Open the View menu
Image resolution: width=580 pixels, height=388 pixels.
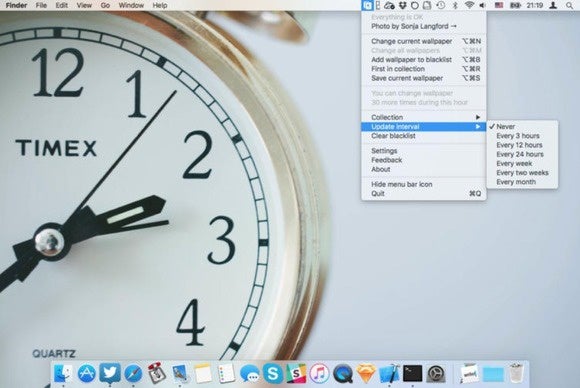[x=84, y=5]
